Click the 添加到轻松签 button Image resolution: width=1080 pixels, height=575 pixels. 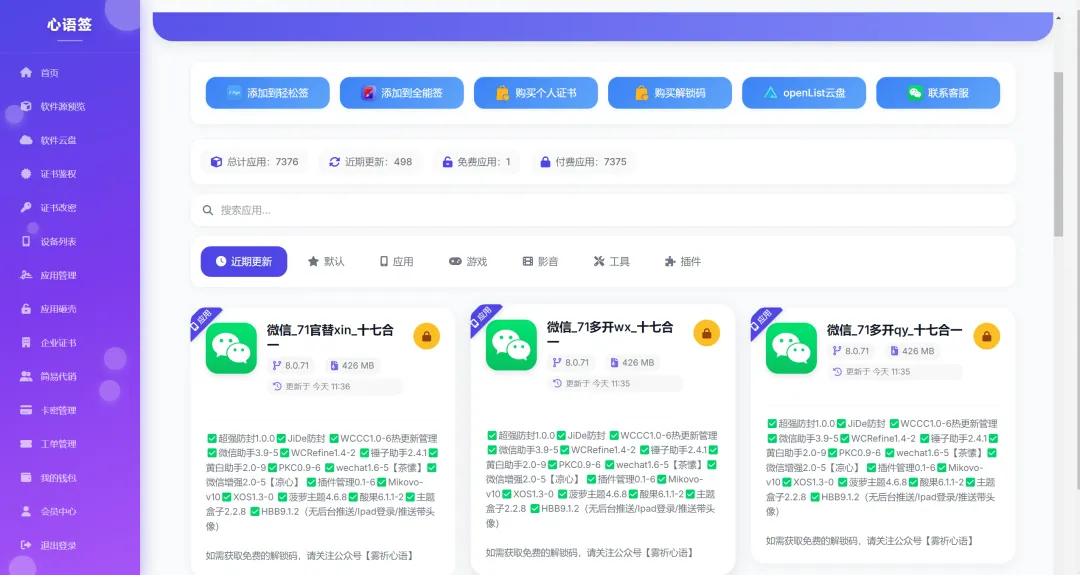(x=267, y=93)
